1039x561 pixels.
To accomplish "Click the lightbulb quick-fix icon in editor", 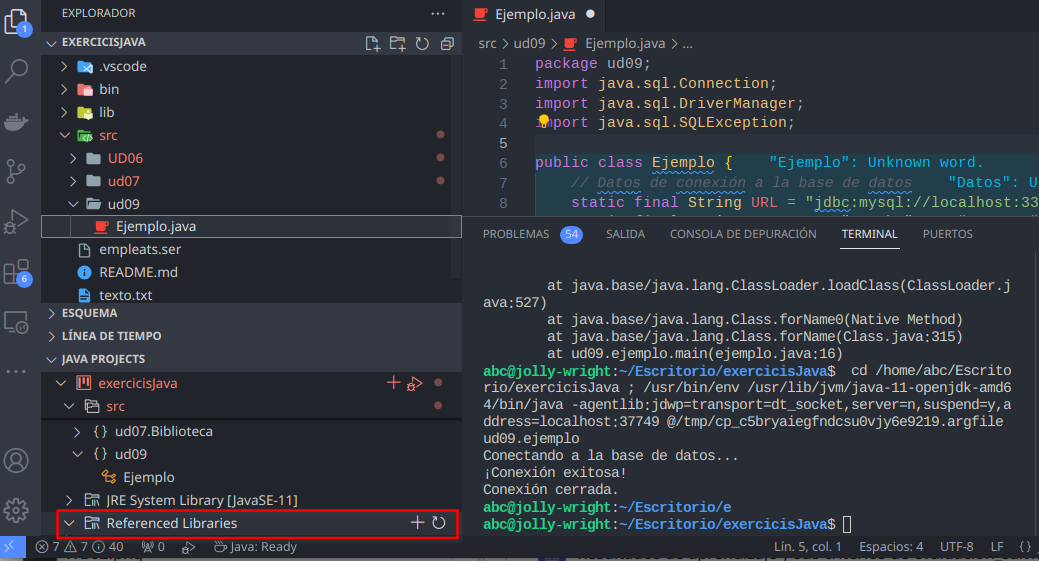I will 544,121.
